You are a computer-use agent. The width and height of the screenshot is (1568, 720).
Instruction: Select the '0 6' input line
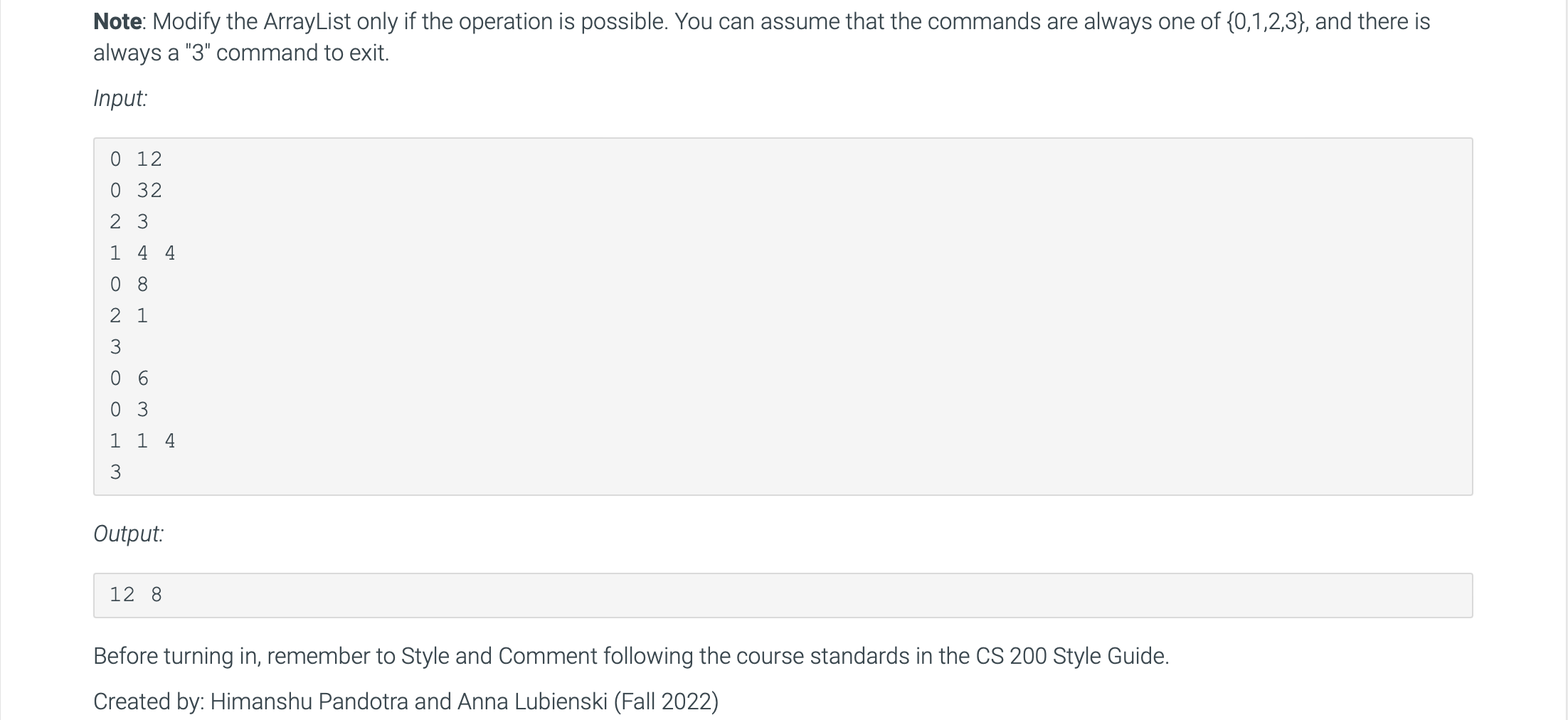129,378
